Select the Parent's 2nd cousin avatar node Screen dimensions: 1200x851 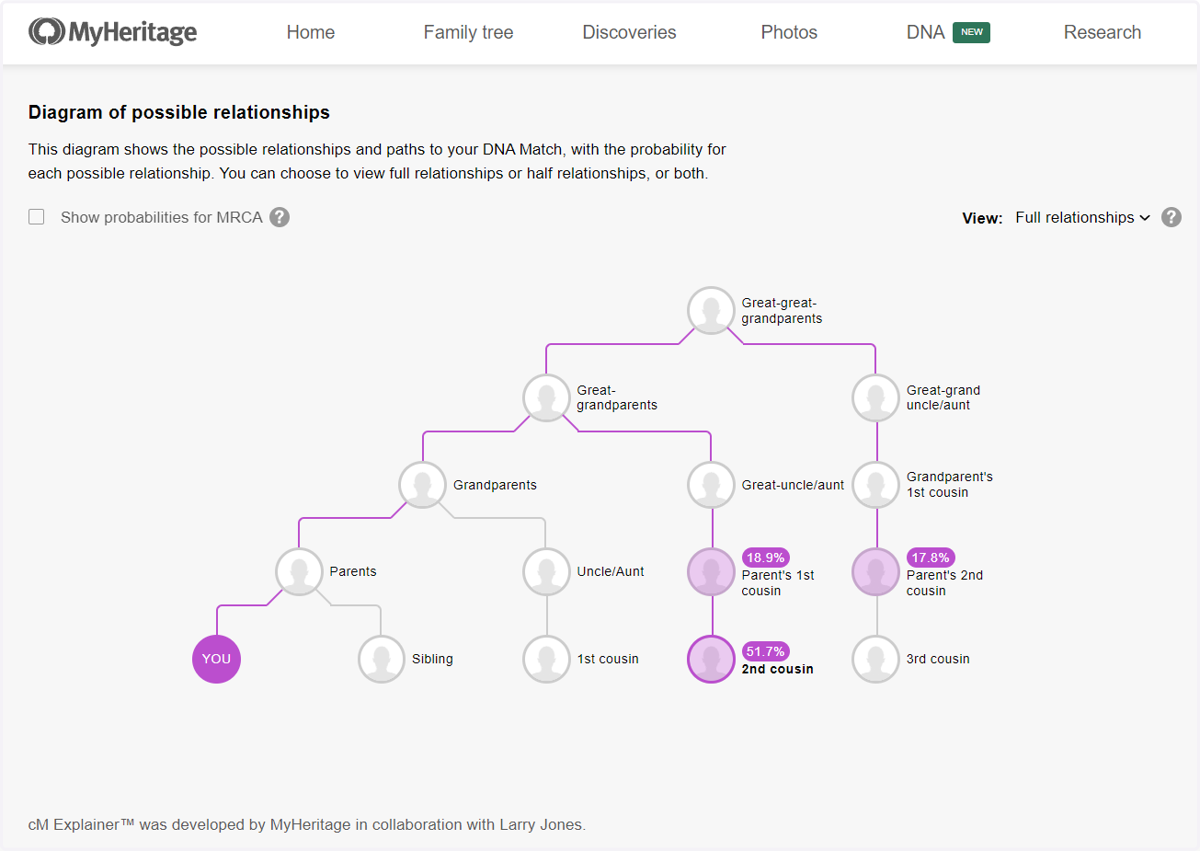[876, 572]
